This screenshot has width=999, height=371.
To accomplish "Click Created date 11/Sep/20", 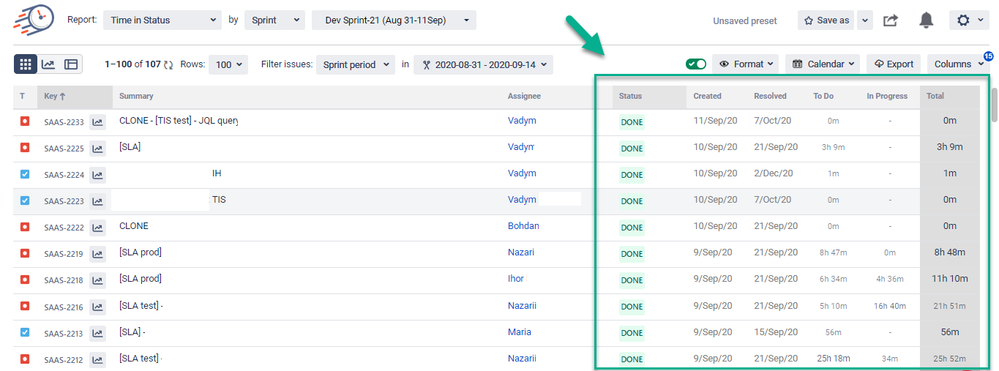I will tap(715, 120).
